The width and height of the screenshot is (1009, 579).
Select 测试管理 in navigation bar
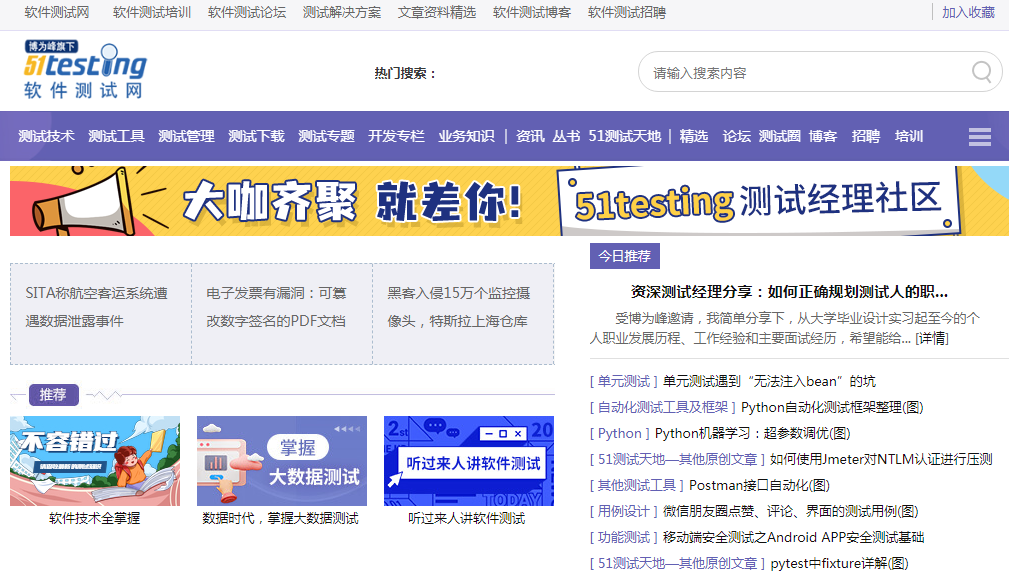187,136
